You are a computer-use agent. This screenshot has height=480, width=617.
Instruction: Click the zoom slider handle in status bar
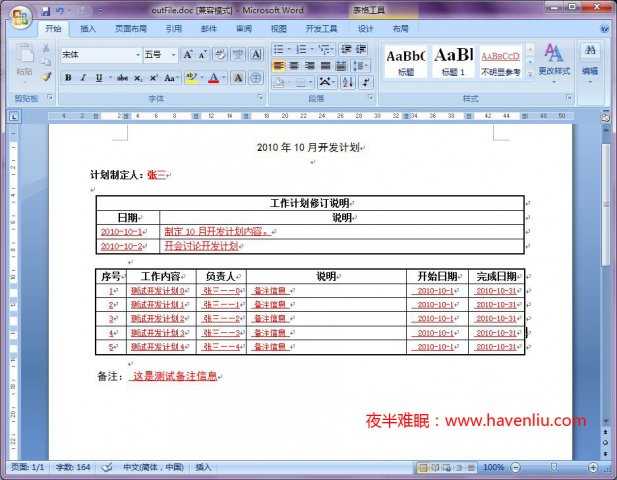click(x=554, y=467)
